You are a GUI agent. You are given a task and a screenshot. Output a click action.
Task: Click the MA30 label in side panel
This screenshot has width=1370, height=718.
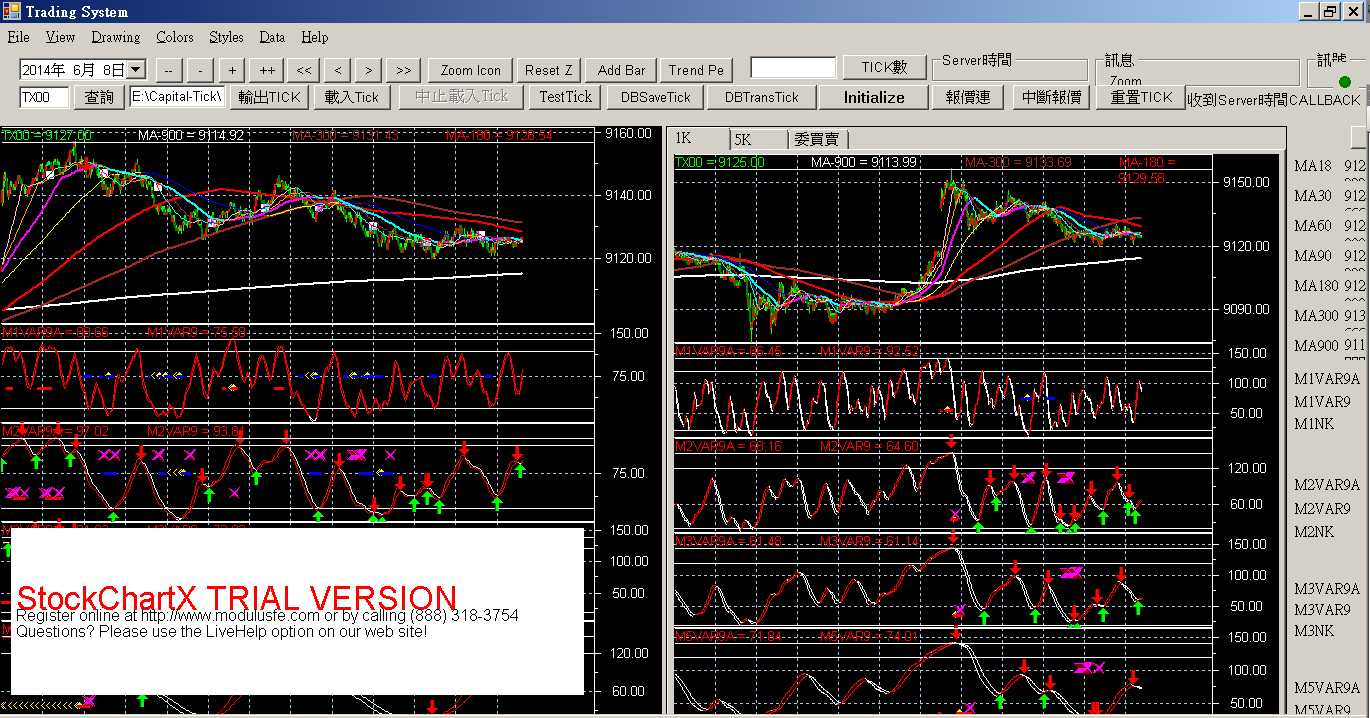(x=1313, y=196)
